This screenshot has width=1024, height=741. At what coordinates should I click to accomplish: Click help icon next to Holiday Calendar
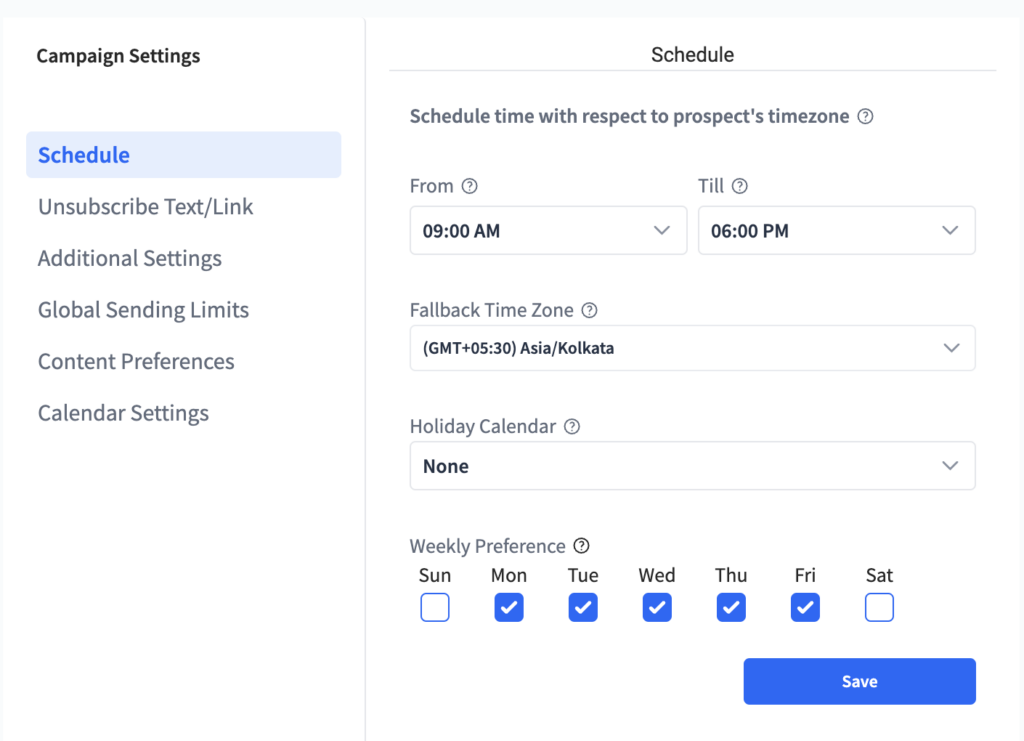[572, 426]
